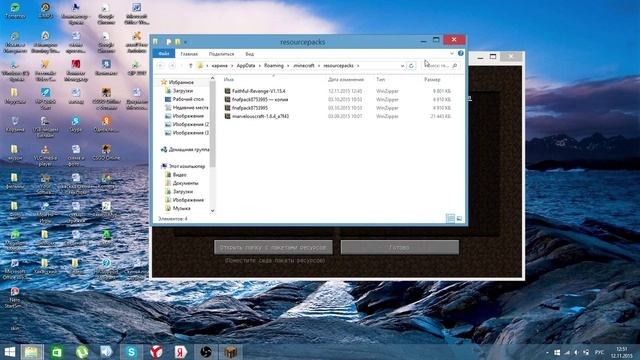640x360 pixels.
Task: Open the Вид ribbon tab
Action: [x=249, y=54]
